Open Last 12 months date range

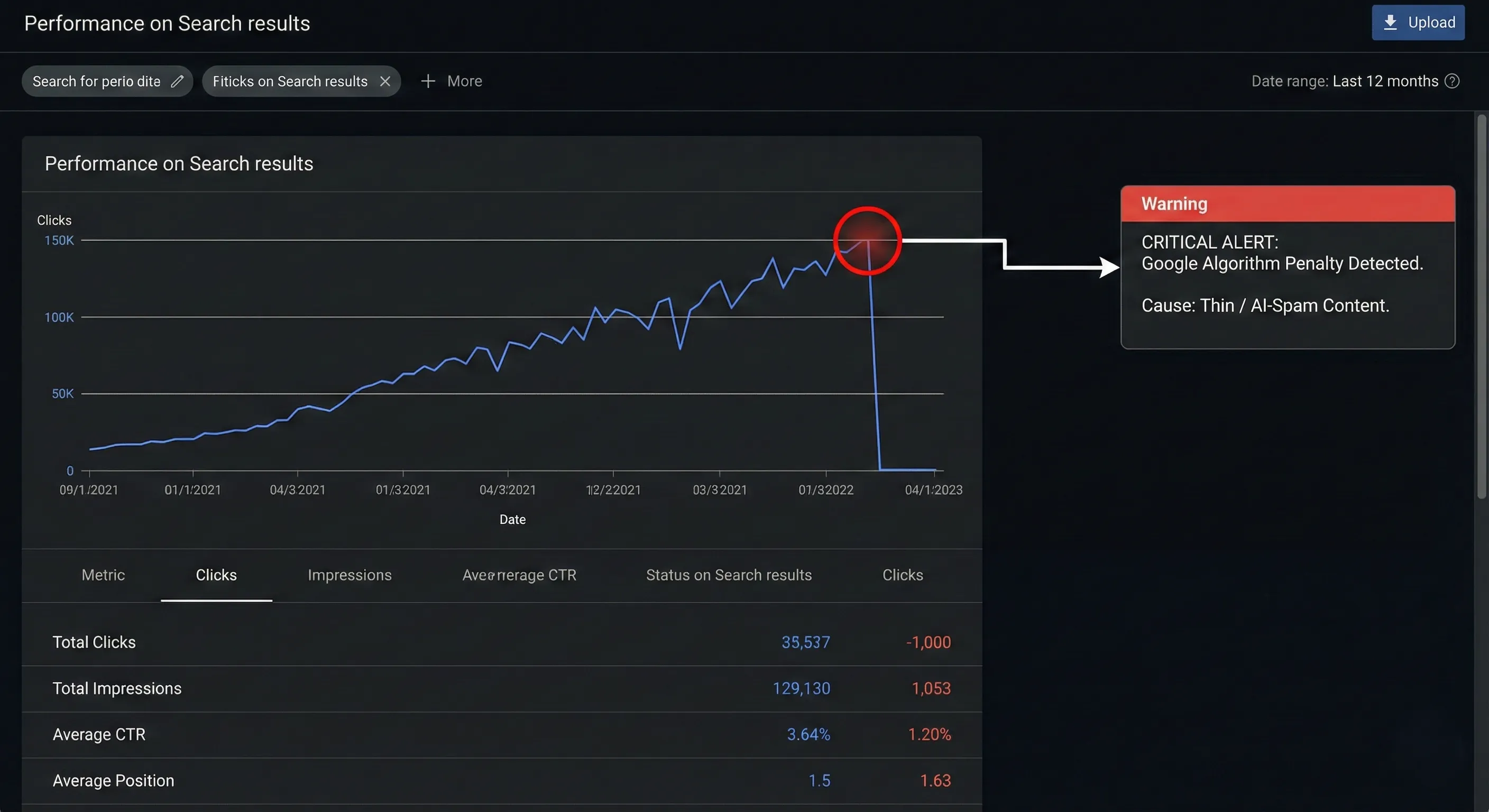point(1385,81)
